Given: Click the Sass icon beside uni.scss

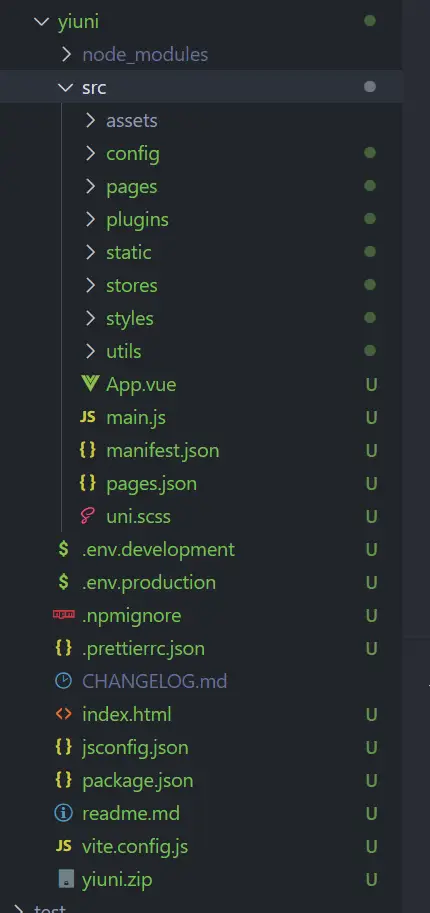Looking at the screenshot, I should [x=87, y=516].
